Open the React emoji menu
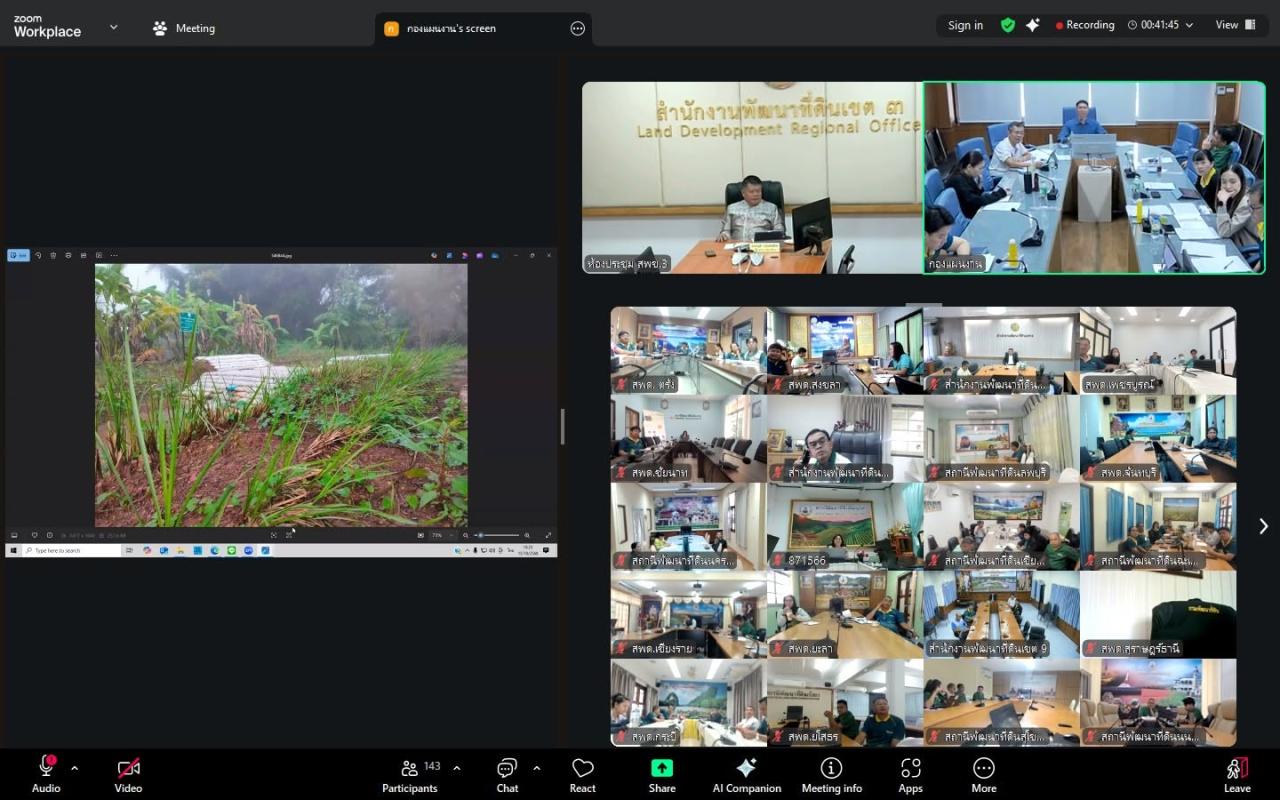The image size is (1280, 800). click(583, 774)
